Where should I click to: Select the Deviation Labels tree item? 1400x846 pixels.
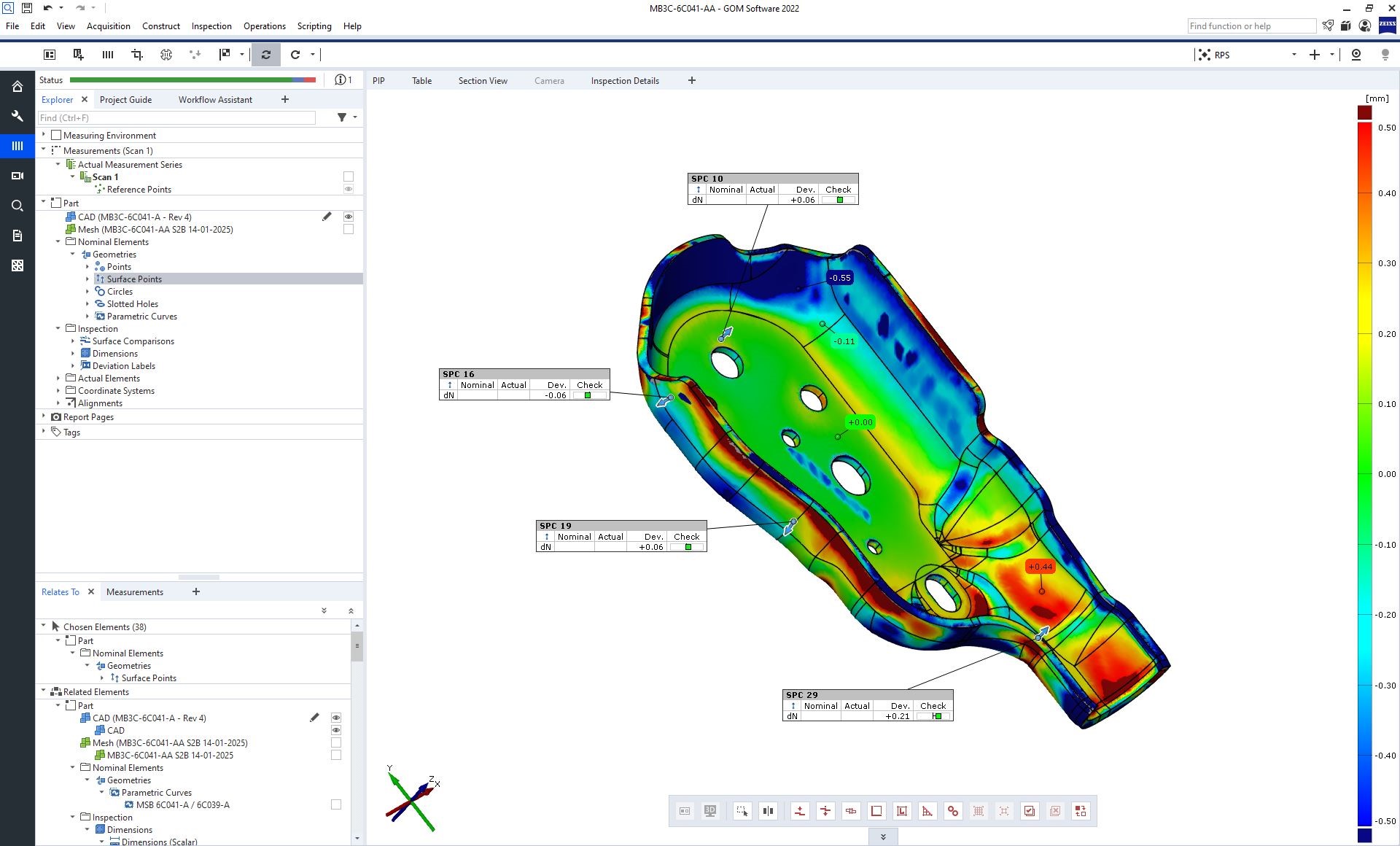tap(123, 366)
